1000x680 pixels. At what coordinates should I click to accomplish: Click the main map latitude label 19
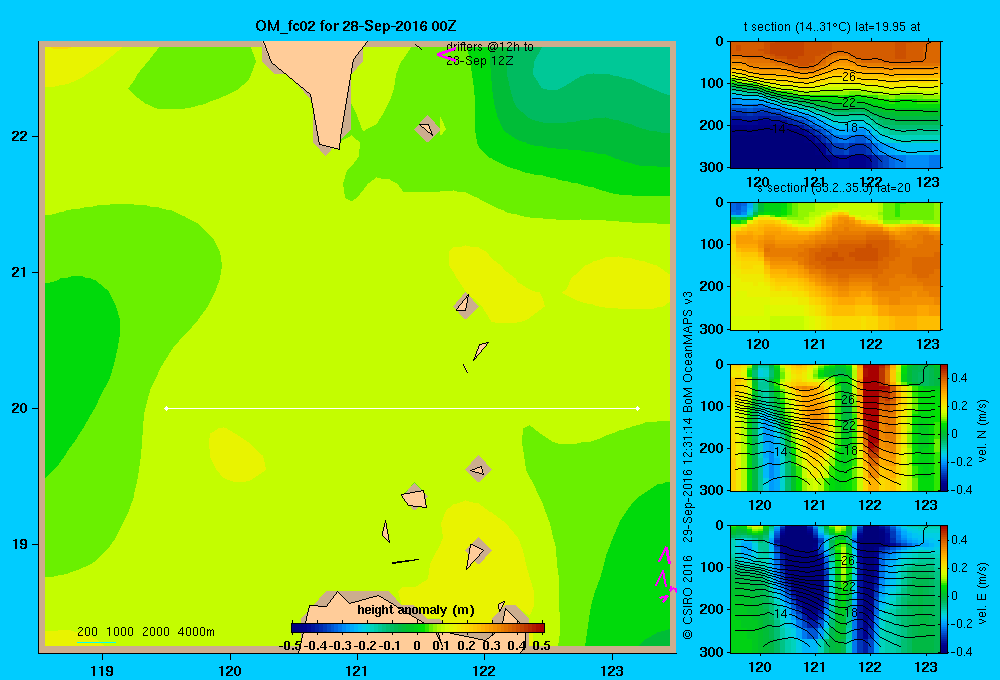click(20, 544)
